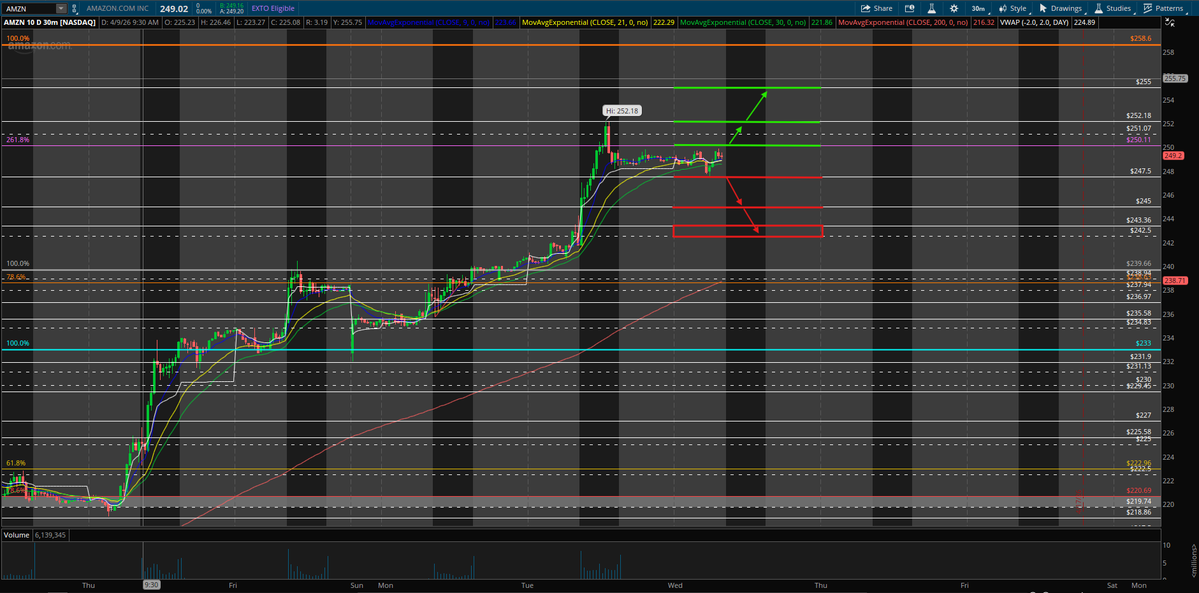Click the 78.6% Fibonacci label
1199x593 pixels.
[x=16, y=276]
